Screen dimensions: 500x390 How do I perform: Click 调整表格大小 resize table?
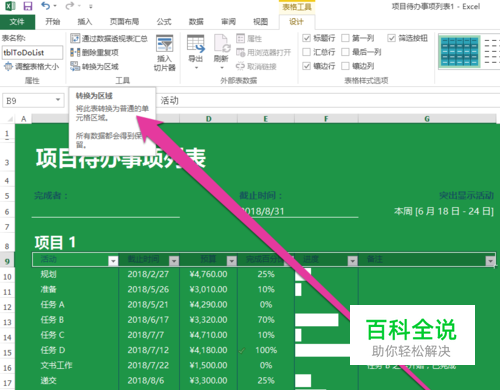point(31,66)
